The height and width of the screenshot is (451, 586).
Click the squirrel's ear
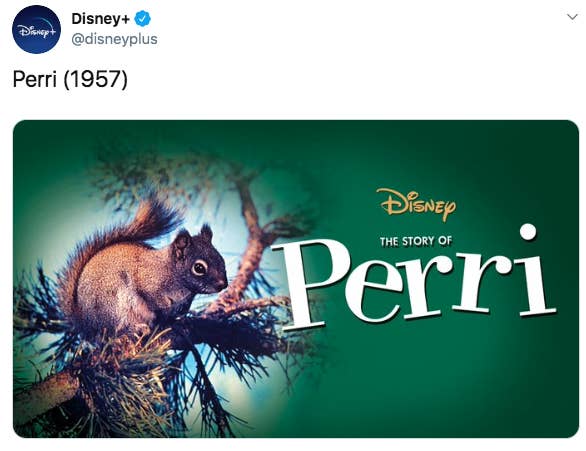(206, 233)
